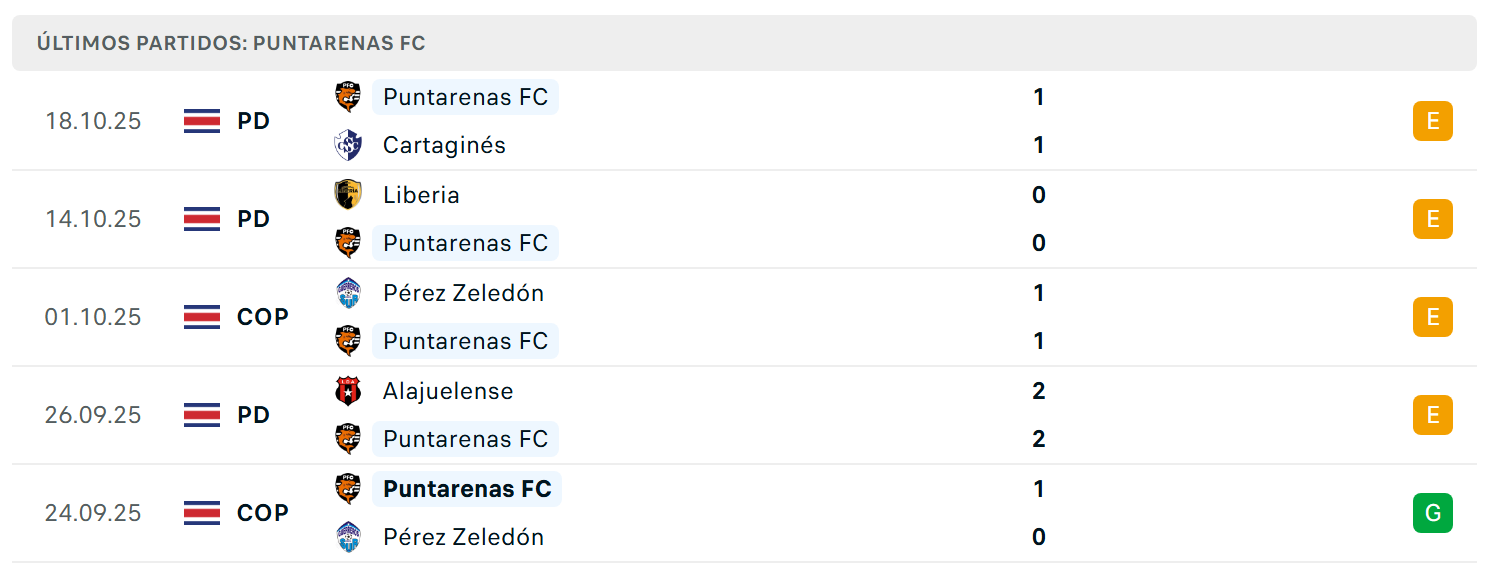Open the Liberia team link
1496x575 pixels.
pyautogui.click(x=421, y=194)
